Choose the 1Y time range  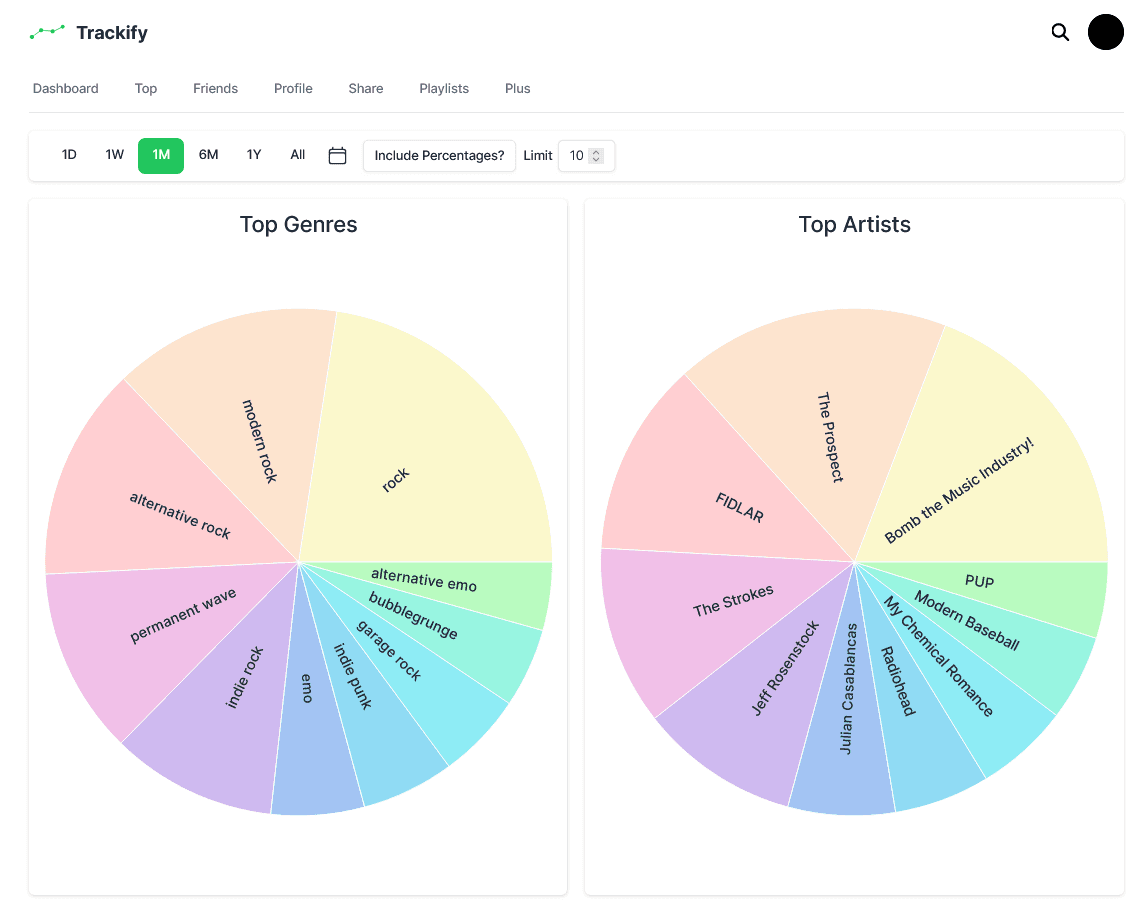click(x=254, y=155)
